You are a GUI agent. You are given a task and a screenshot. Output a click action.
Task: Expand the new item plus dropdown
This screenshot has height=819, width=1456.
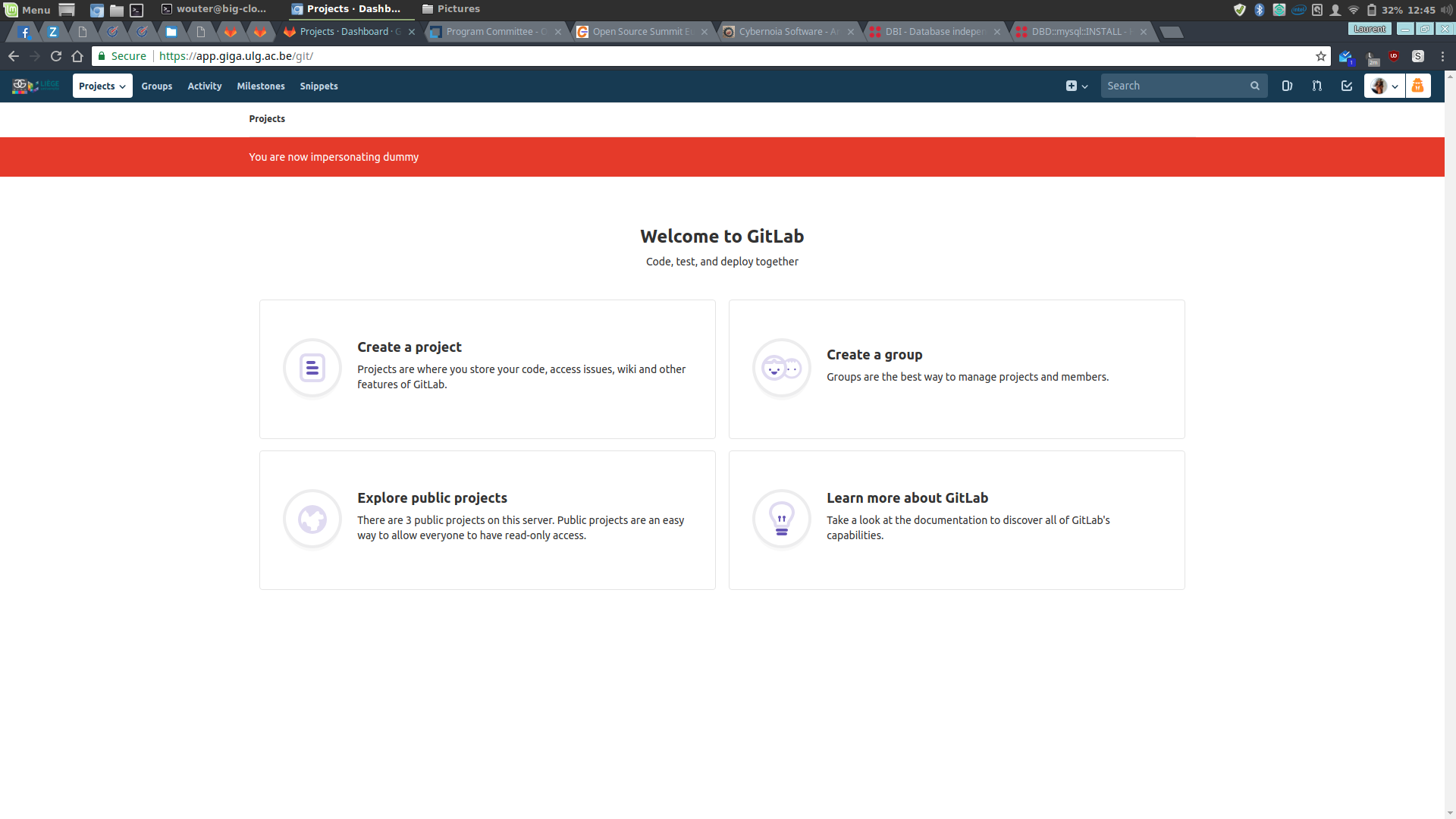1077,86
